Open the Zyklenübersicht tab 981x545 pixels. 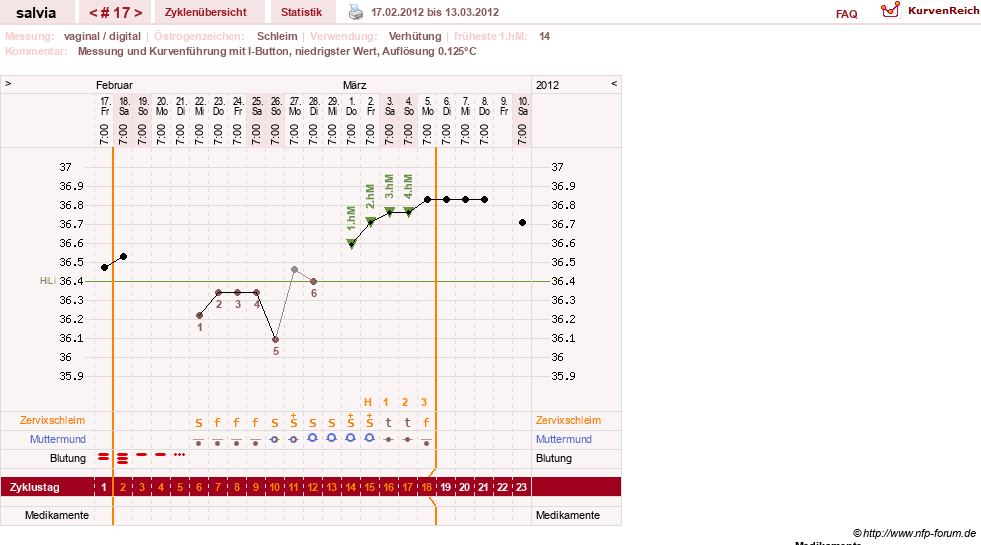(206, 12)
